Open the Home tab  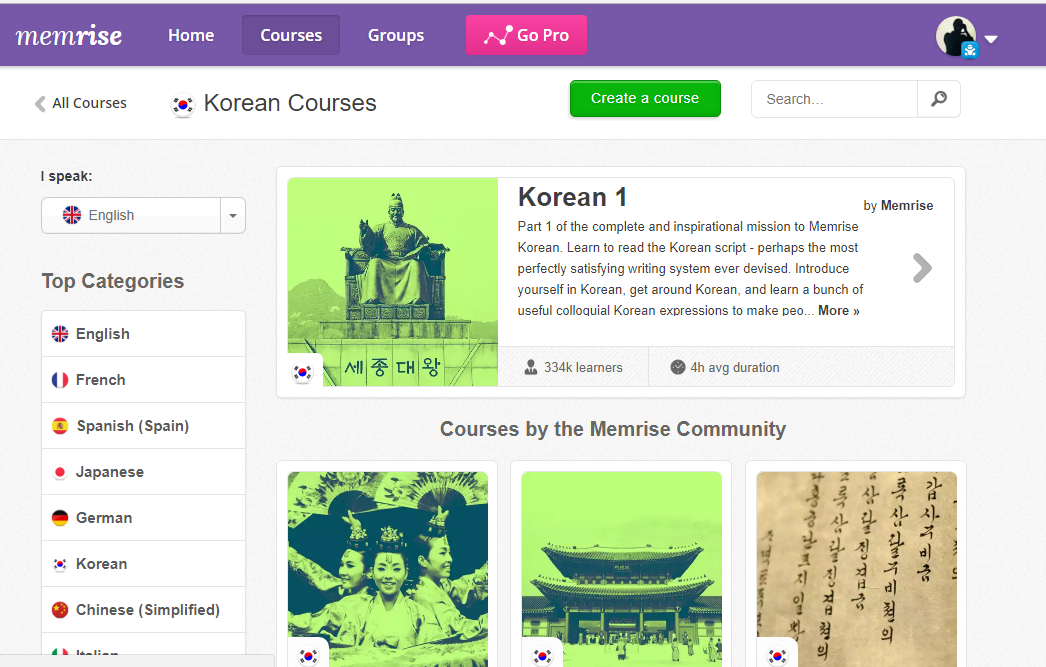click(191, 35)
